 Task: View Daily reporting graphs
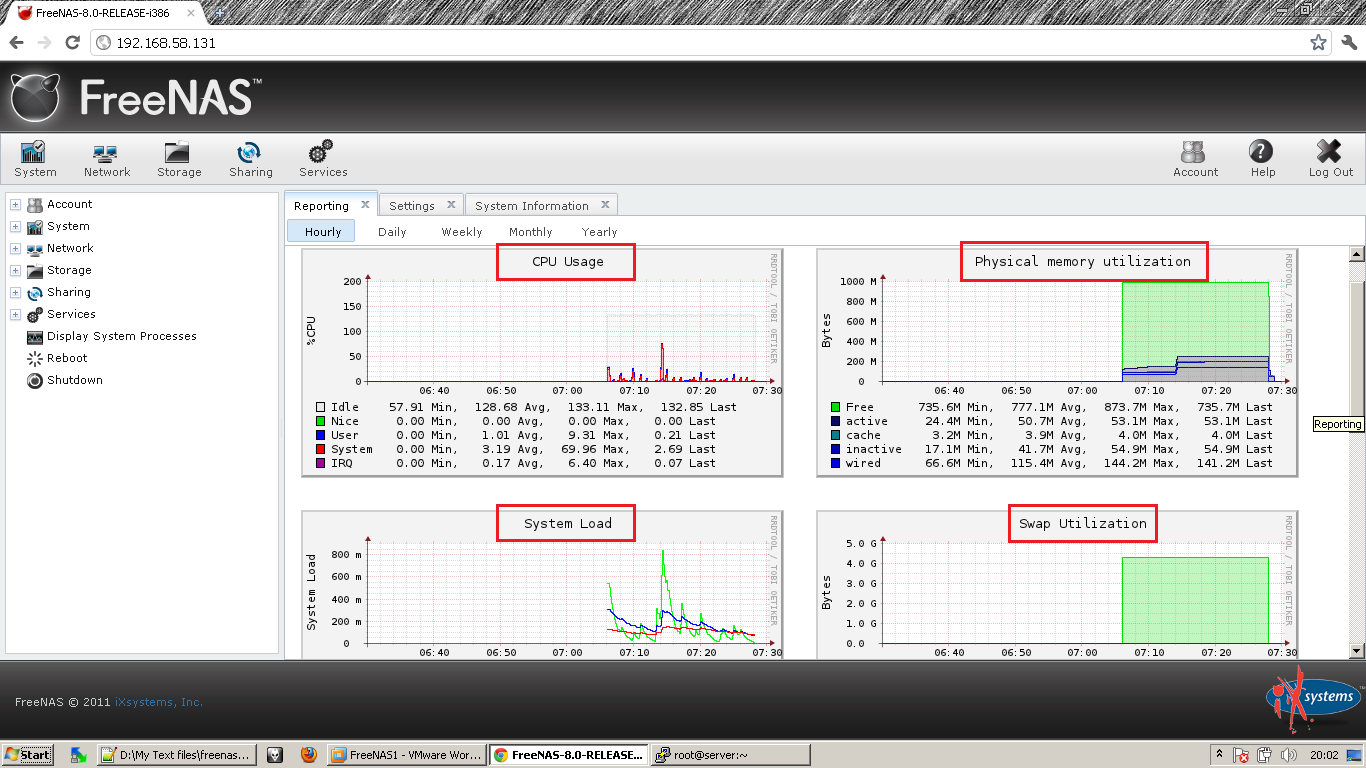coord(391,231)
